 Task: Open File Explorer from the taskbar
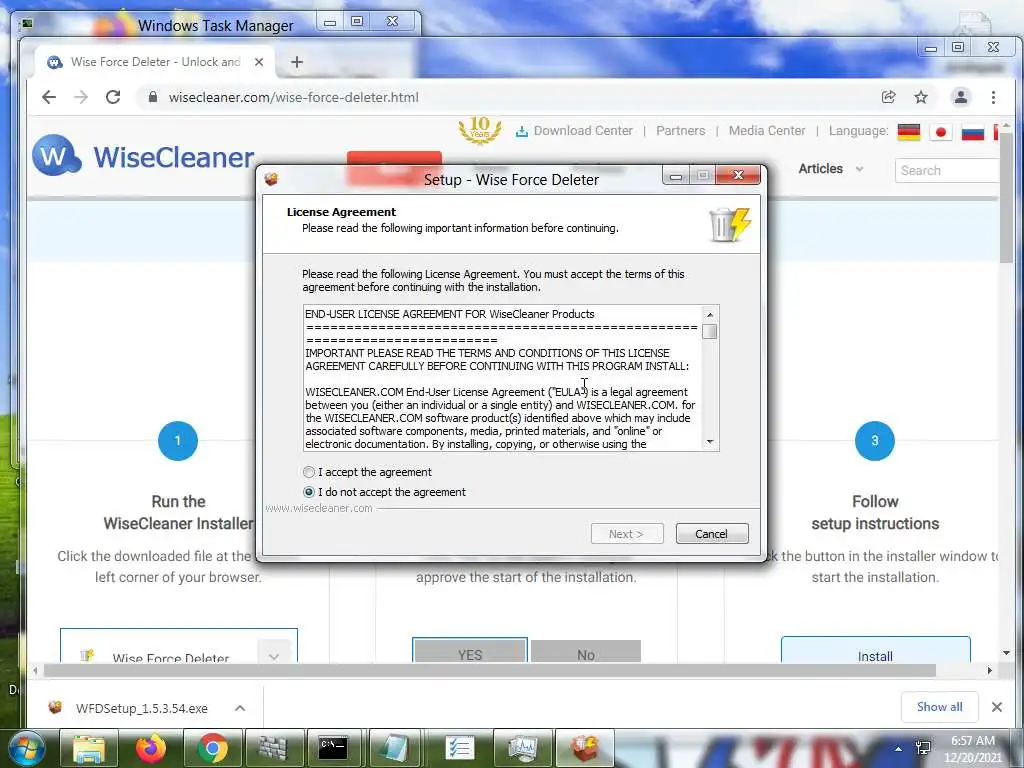click(x=89, y=748)
